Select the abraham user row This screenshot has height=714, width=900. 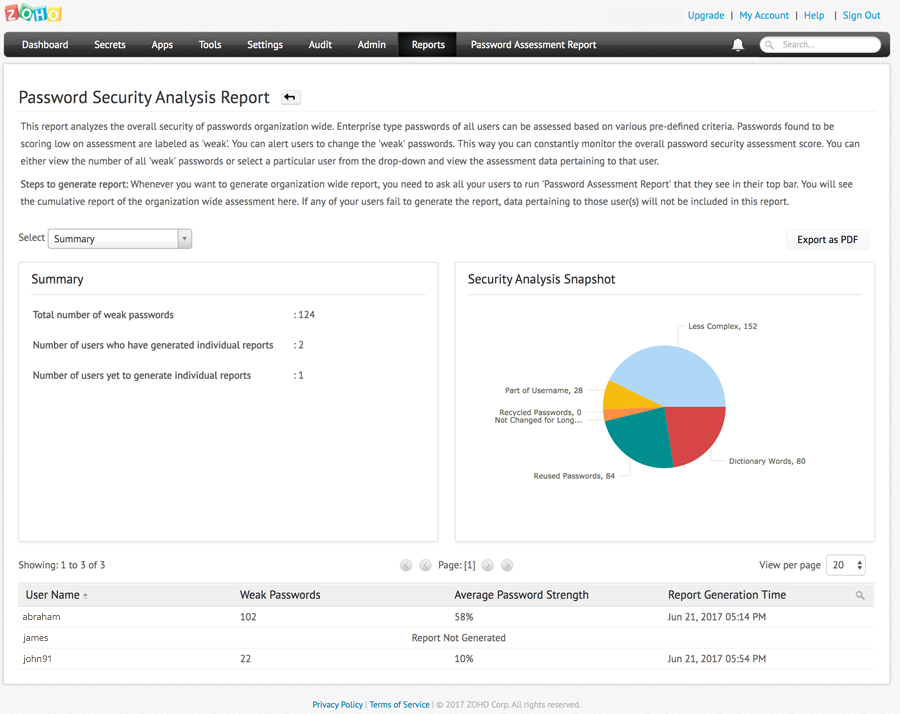click(x=42, y=617)
